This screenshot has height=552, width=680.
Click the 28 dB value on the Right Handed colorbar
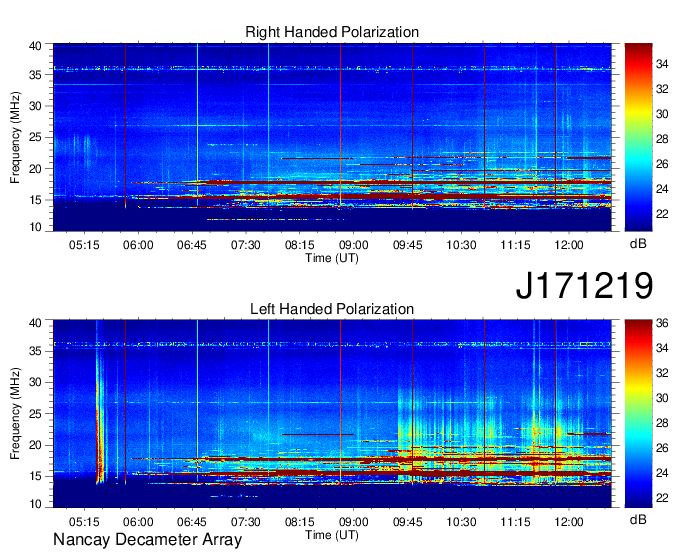(662, 139)
